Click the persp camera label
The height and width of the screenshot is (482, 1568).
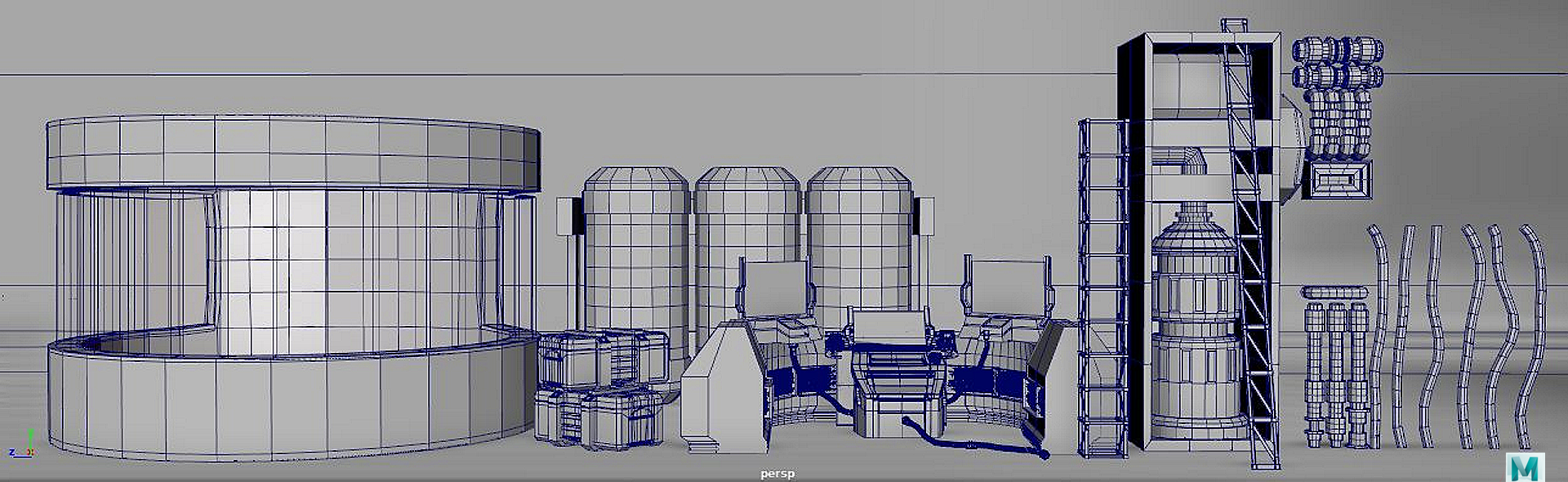tap(777, 474)
